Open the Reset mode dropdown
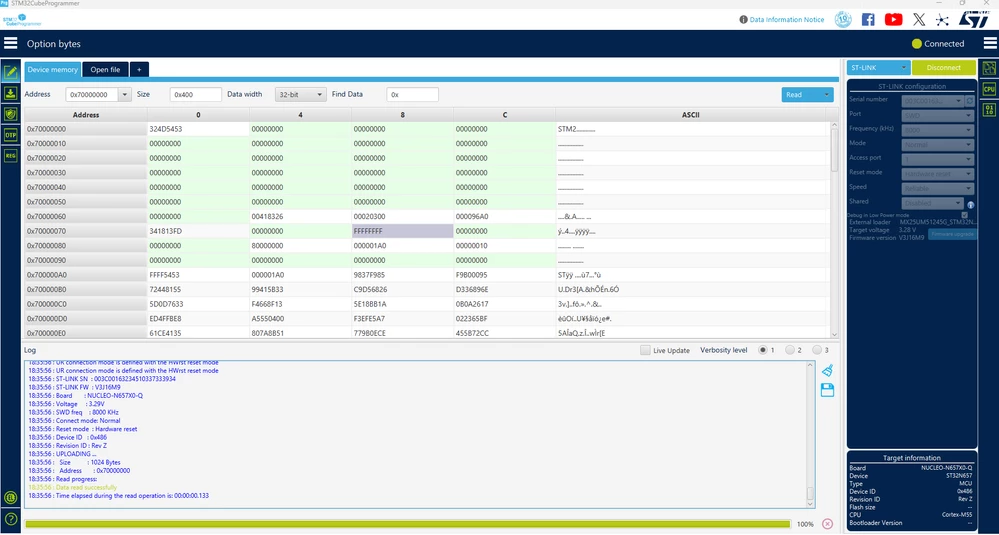 pos(938,173)
